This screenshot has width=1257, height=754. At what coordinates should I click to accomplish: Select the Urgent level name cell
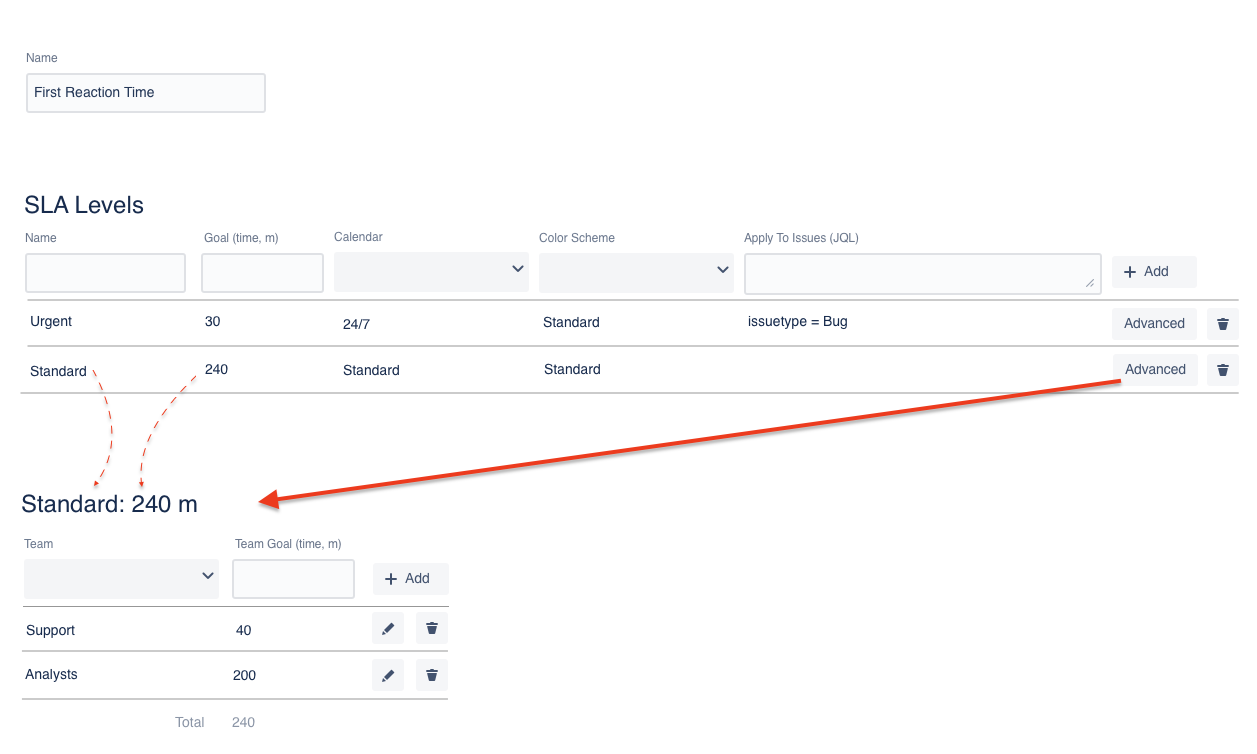point(51,322)
